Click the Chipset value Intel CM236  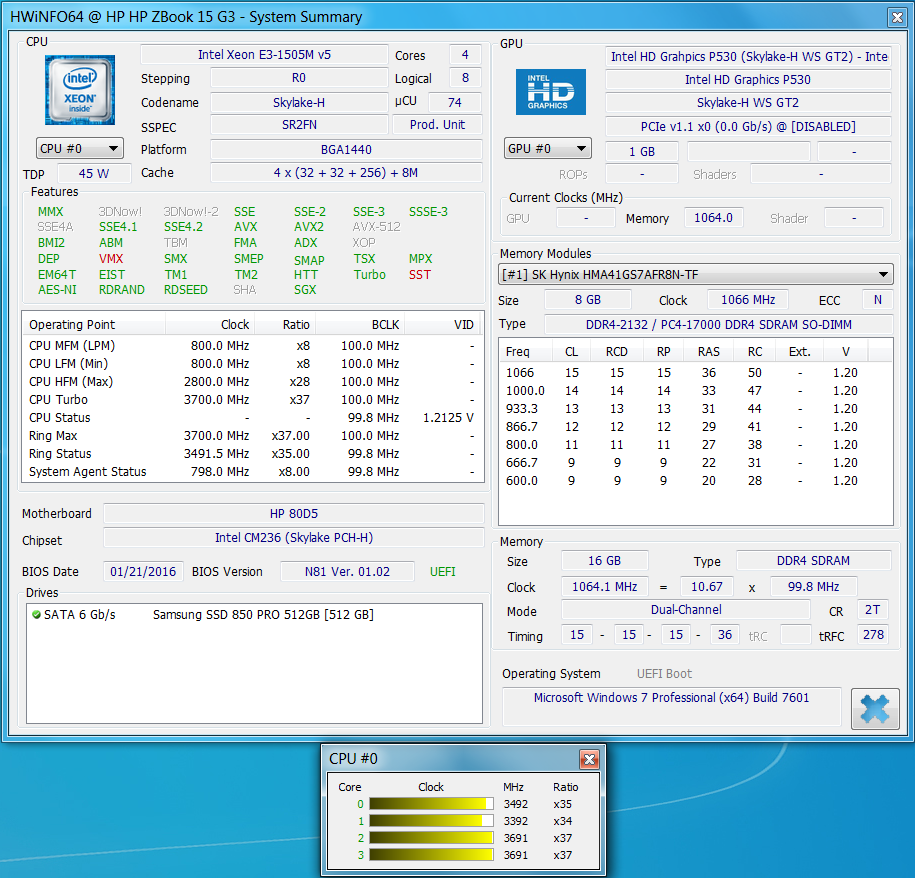click(x=294, y=537)
